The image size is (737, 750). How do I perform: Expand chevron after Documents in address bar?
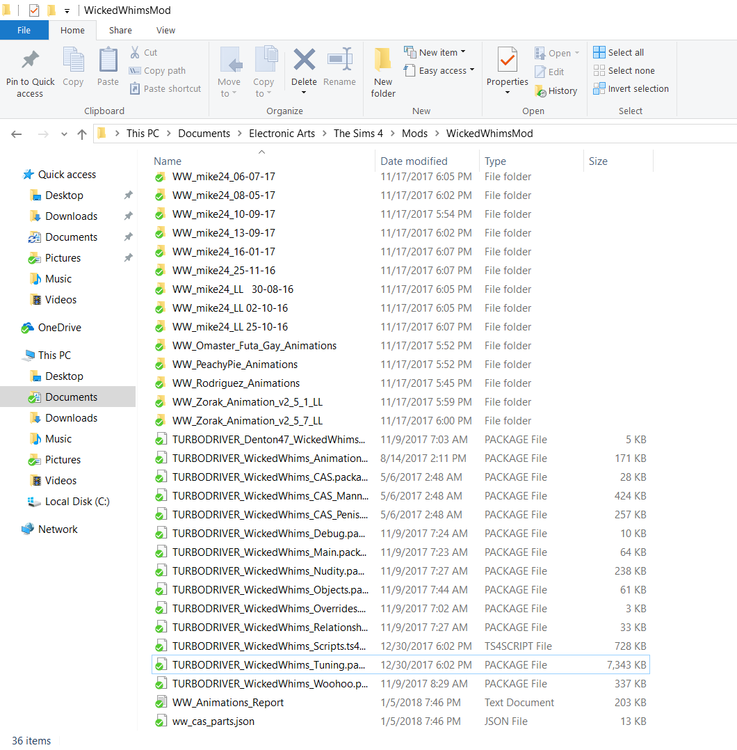coord(239,133)
